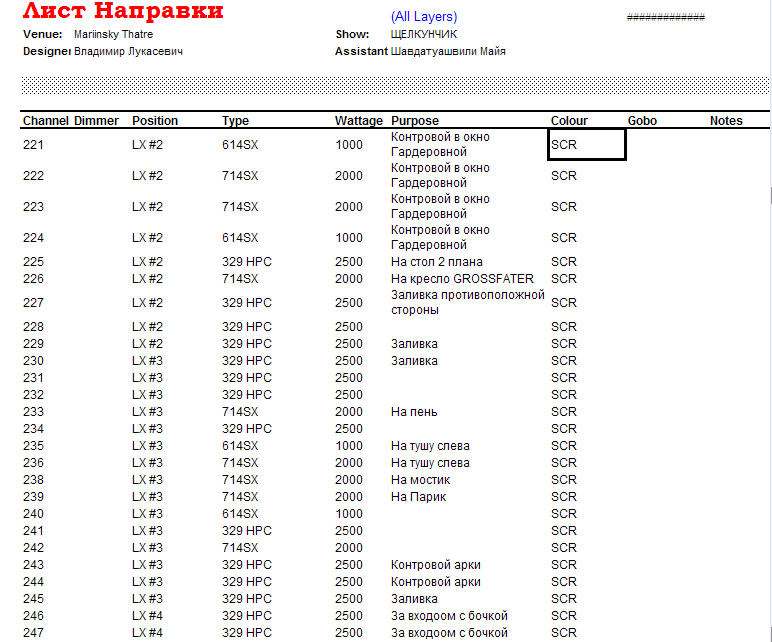Click the 'LX #4' position for channel 246
Screen dimensions: 772x642
click(x=147, y=616)
